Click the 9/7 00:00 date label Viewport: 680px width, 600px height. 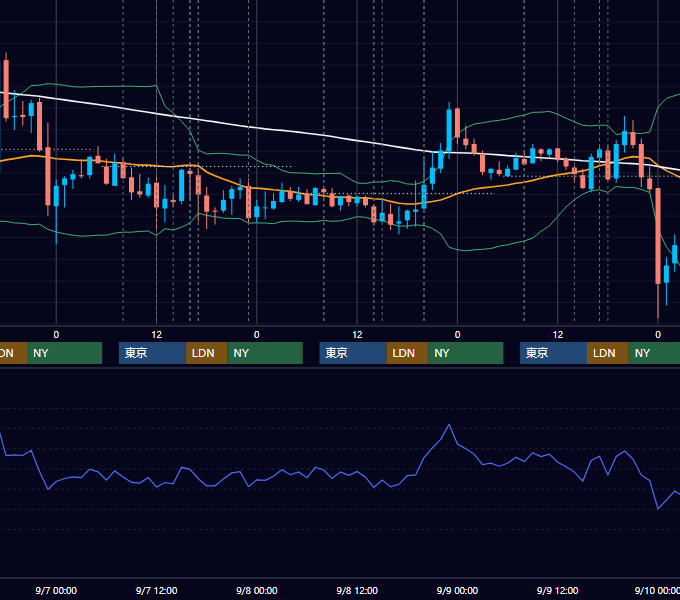click(56, 590)
